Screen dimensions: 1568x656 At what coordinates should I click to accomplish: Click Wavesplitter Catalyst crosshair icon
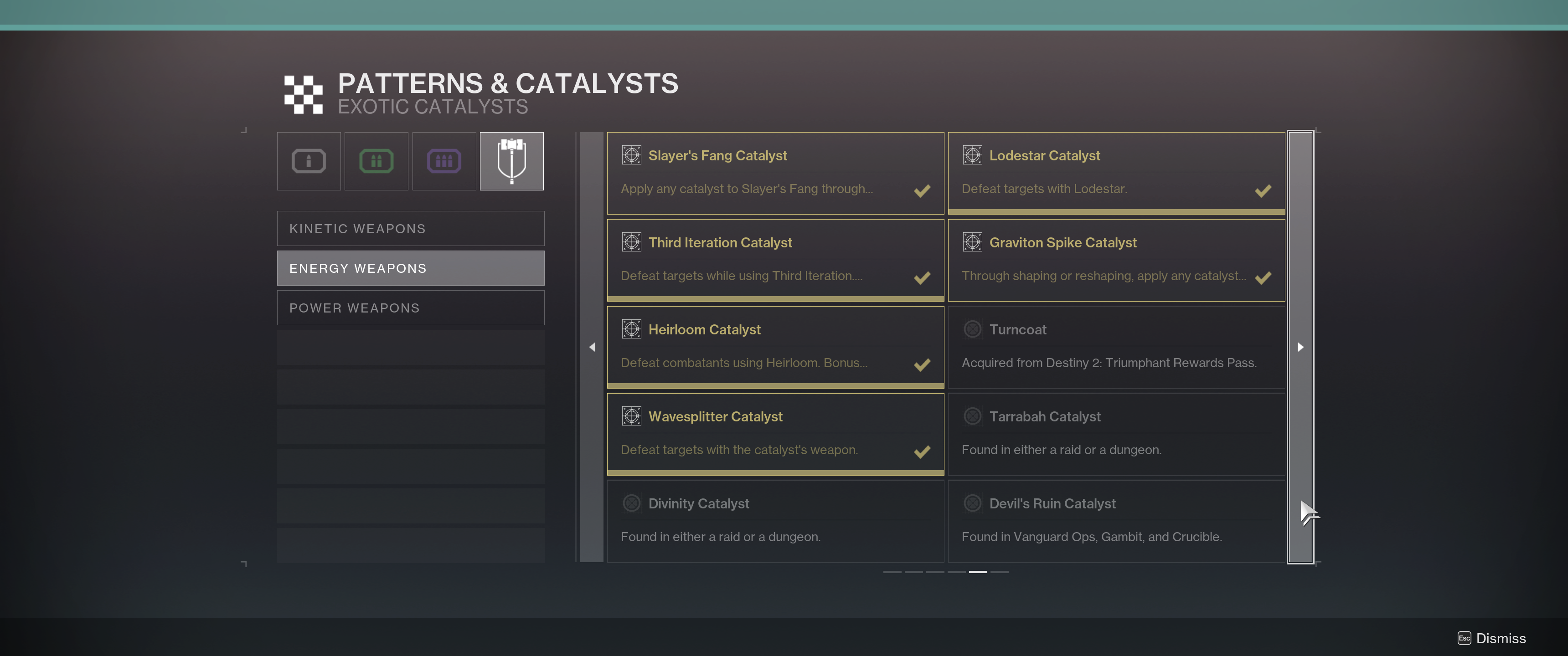click(631, 416)
